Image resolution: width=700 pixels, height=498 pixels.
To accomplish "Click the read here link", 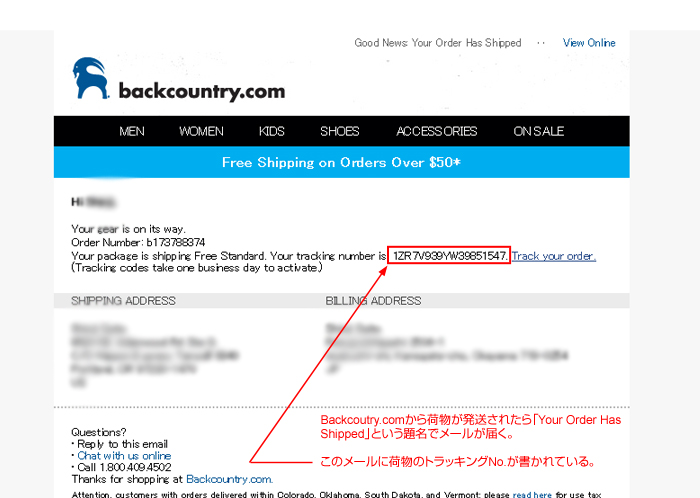I will tap(532, 494).
